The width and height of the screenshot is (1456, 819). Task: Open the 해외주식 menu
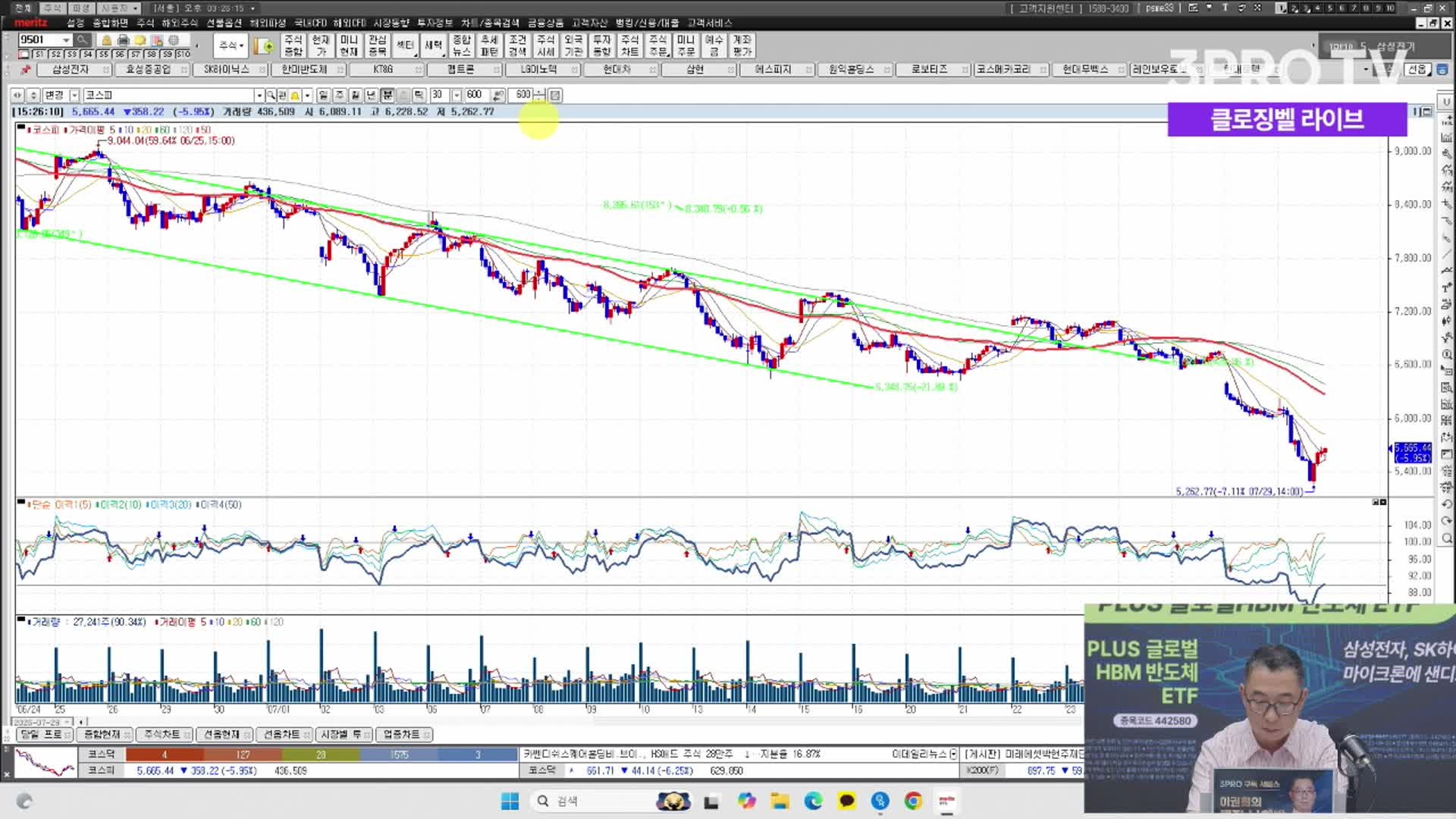tap(180, 23)
